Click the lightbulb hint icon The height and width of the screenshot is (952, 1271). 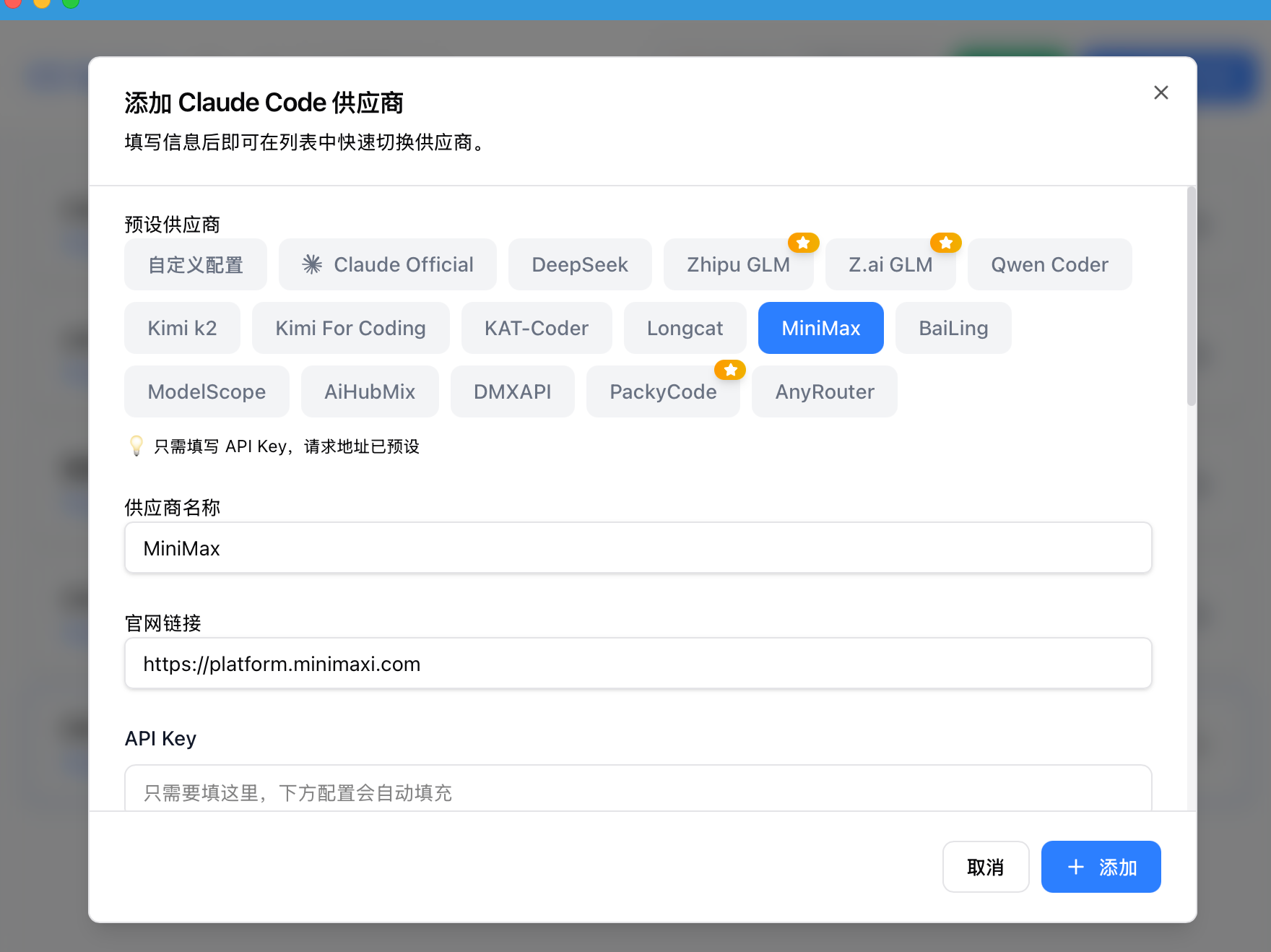pyautogui.click(x=136, y=446)
